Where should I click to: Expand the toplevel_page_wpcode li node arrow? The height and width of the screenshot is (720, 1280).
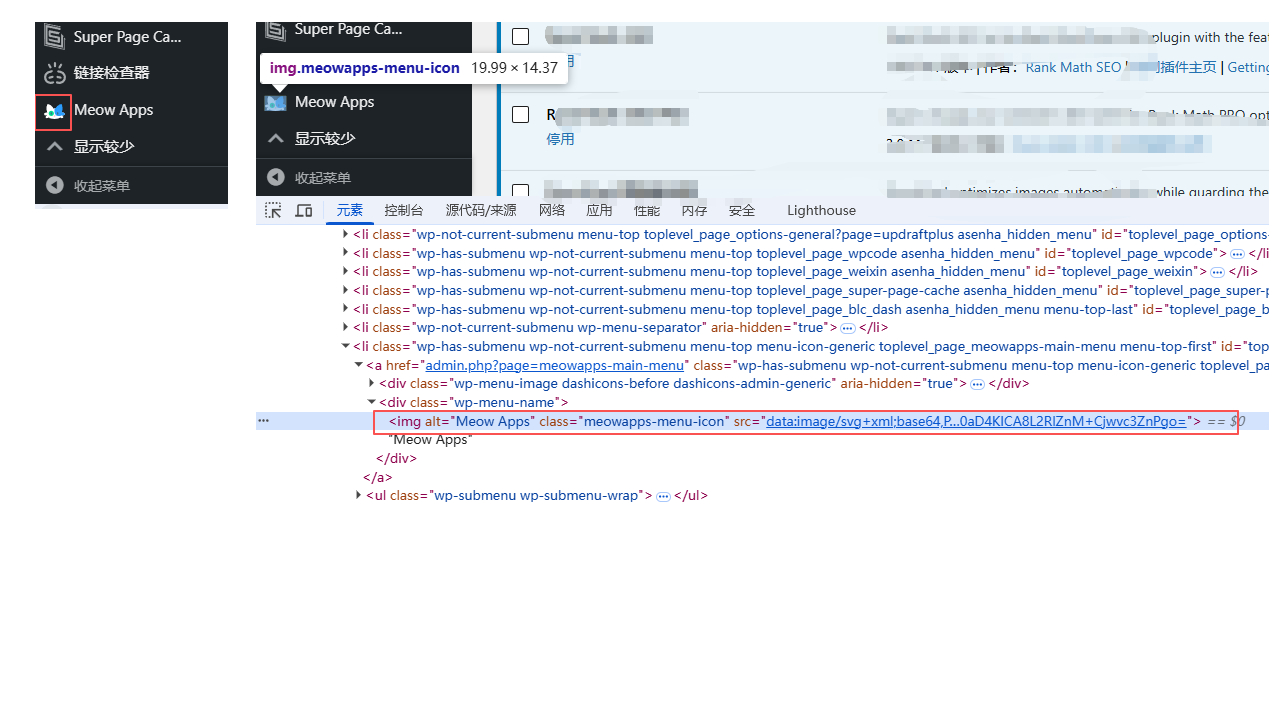tap(346, 253)
